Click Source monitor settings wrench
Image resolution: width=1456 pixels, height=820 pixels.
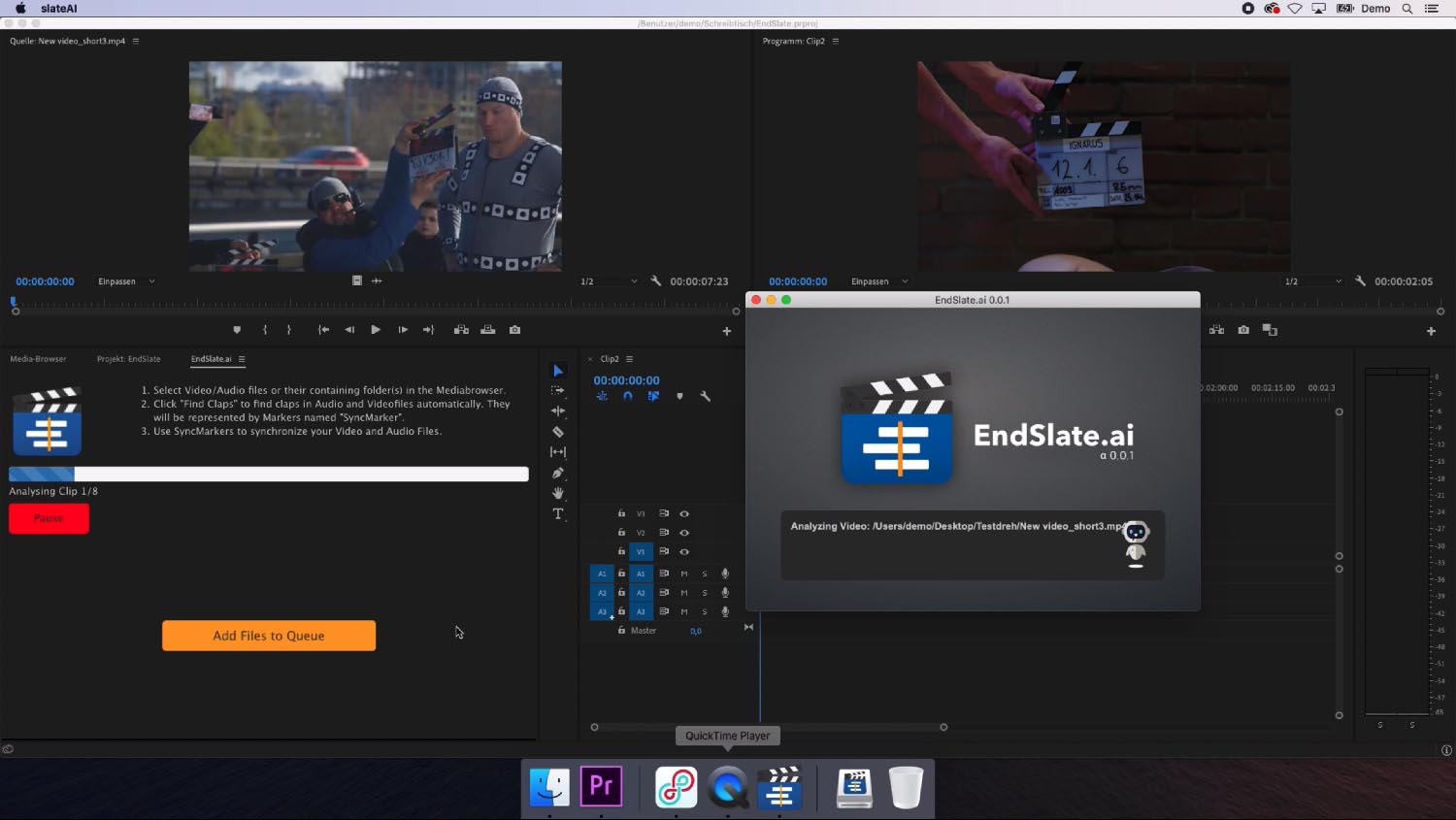point(656,281)
